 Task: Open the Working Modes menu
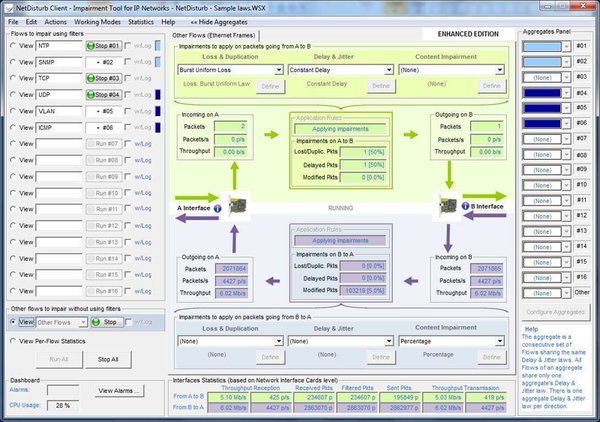pyautogui.click(x=97, y=22)
